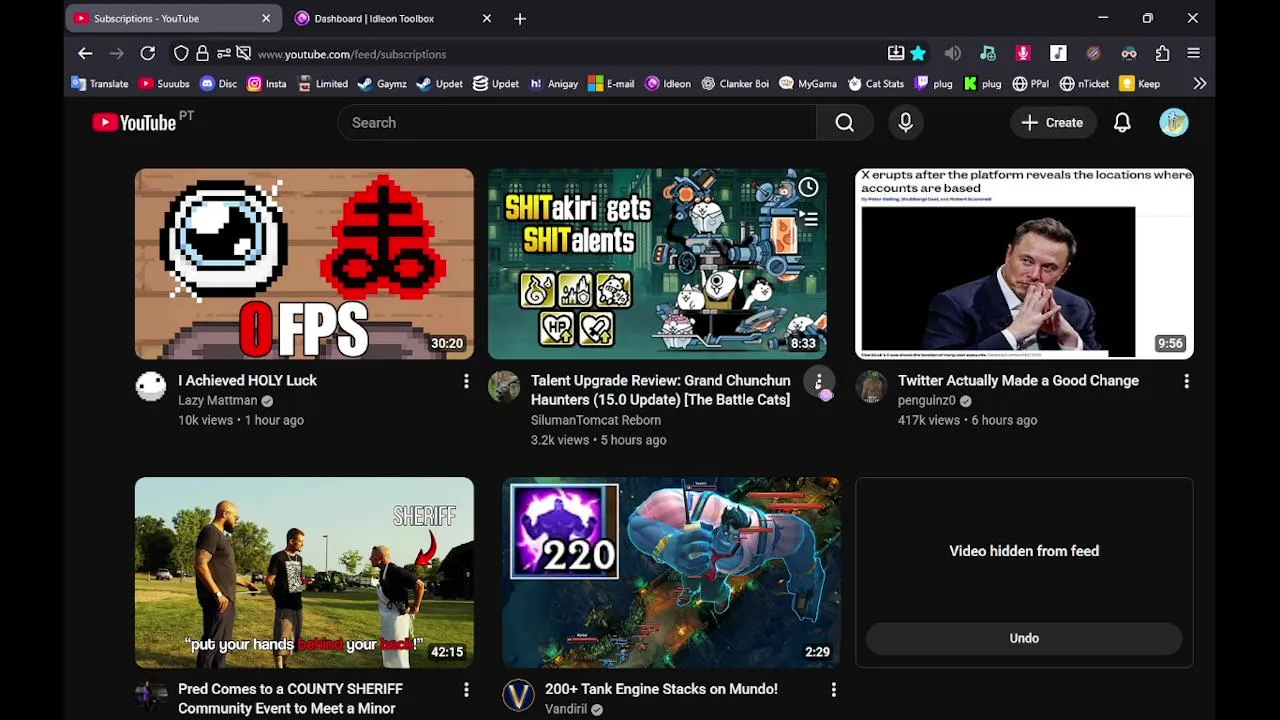Image resolution: width=1280 pixels, height=720 pixels.
Task: Open the Talent Upgrade Review video title
Action: pos(660,390)
